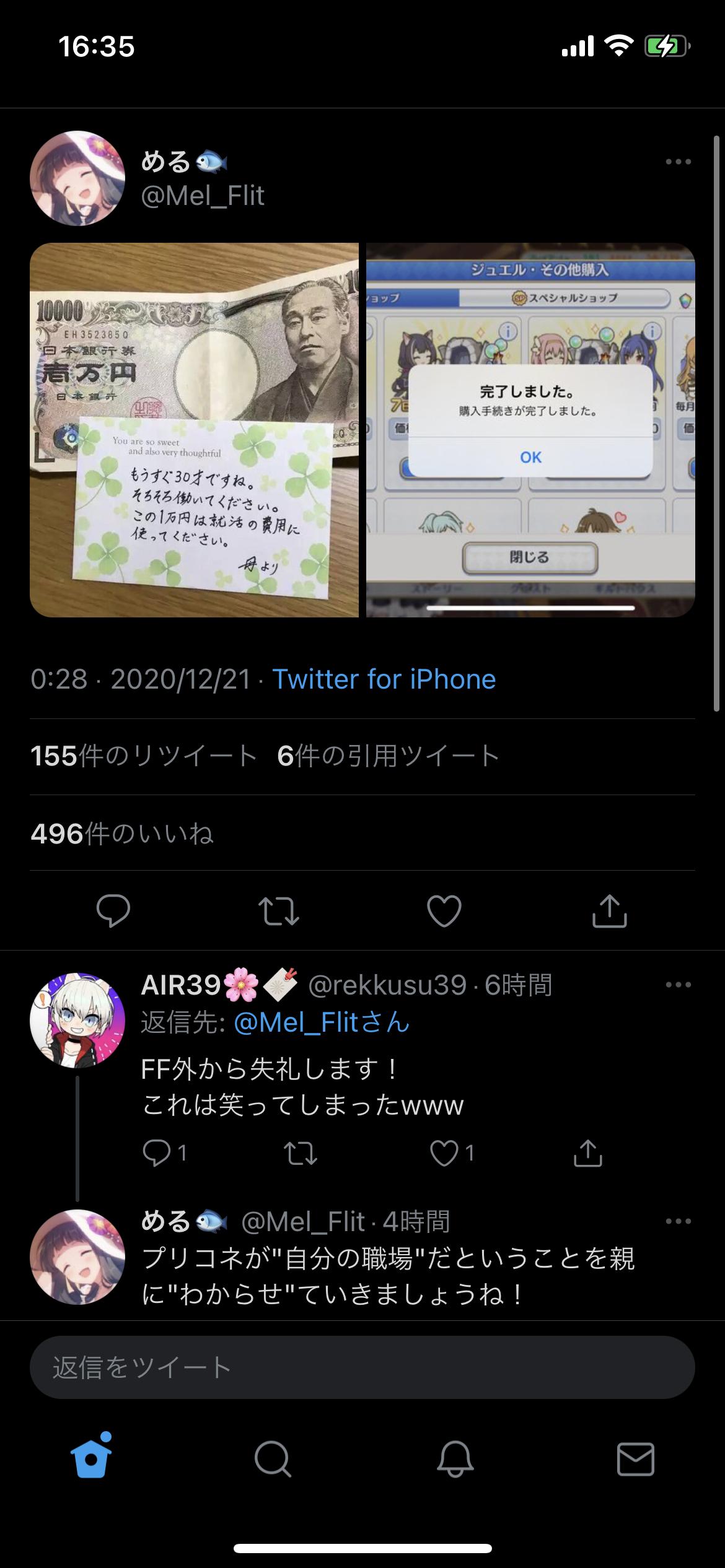This screenshot has height=1568, width=725.
Task: Open Notifications bell tab
Action: pos(455,1459)
